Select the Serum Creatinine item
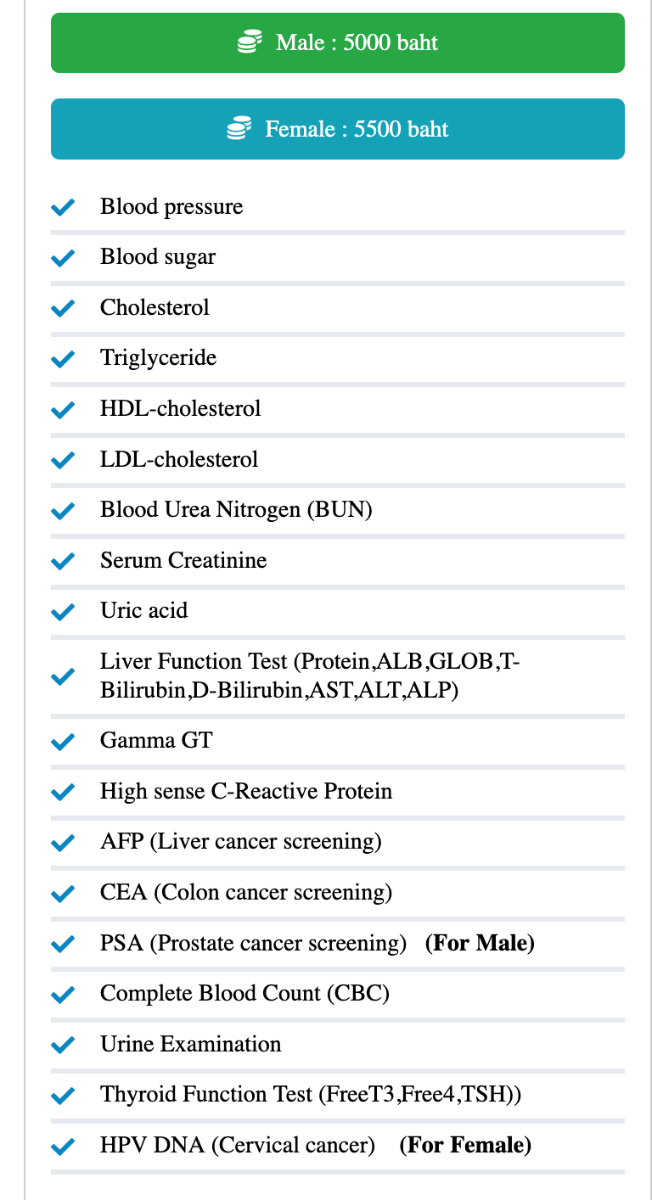The width and height of the screenshot is (652, 1200). click(183, 561)
